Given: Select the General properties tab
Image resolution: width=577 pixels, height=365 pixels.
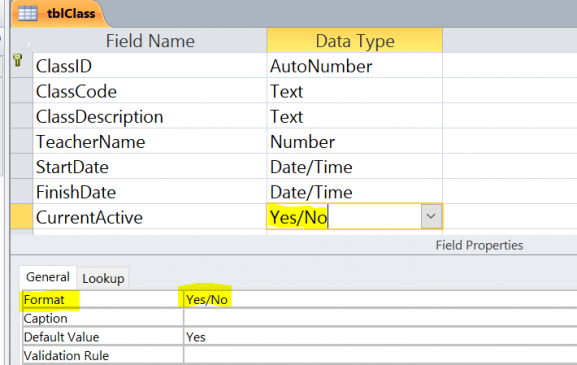Looking at the screenshot, I should (47, 277).
